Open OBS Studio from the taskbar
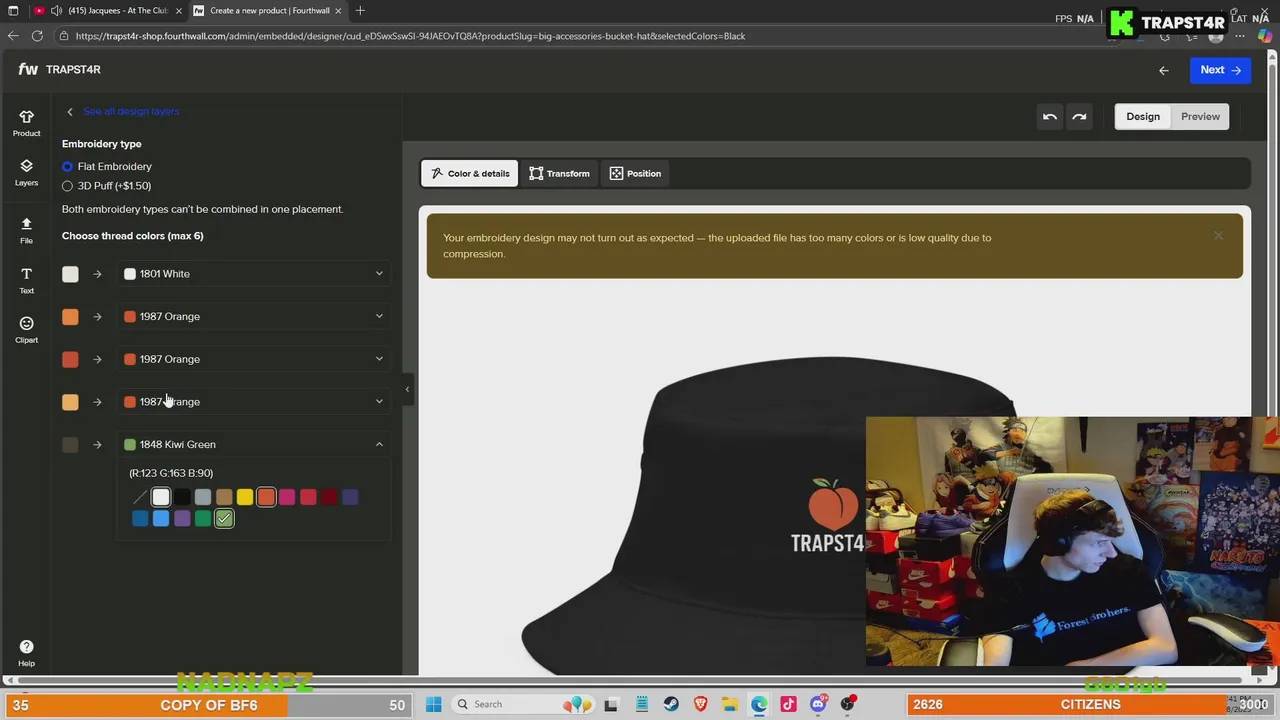 tap(848, 704)
